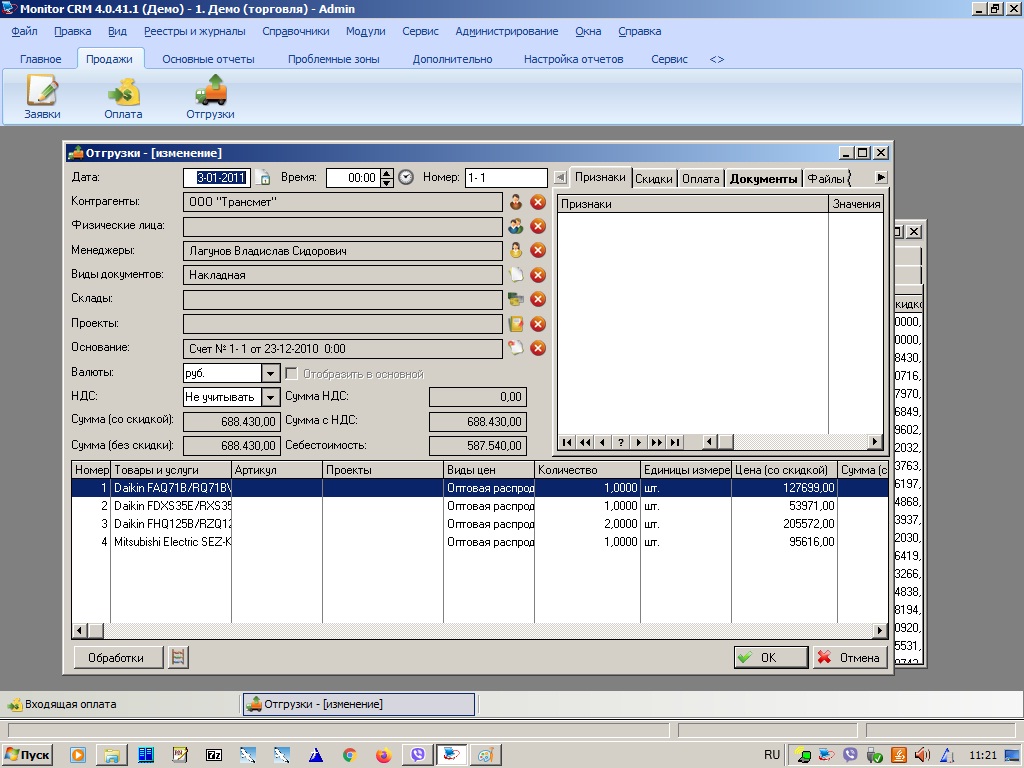
Task: Open the Валюты currency dropdown showing руб.
Action: pyautogui.click(x=270, y=372)
